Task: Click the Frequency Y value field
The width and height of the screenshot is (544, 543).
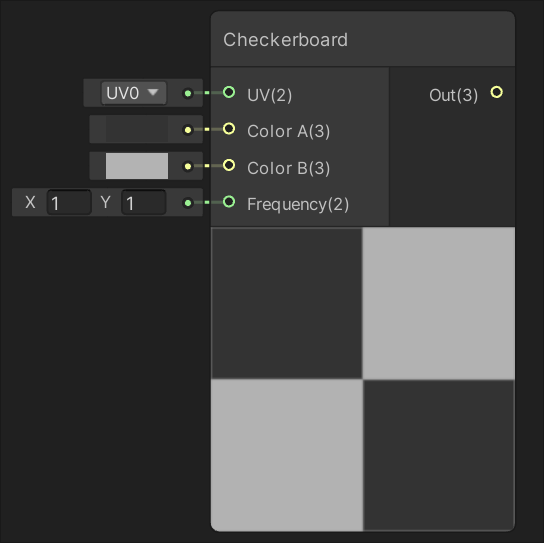Action: [x=144, y=203]
